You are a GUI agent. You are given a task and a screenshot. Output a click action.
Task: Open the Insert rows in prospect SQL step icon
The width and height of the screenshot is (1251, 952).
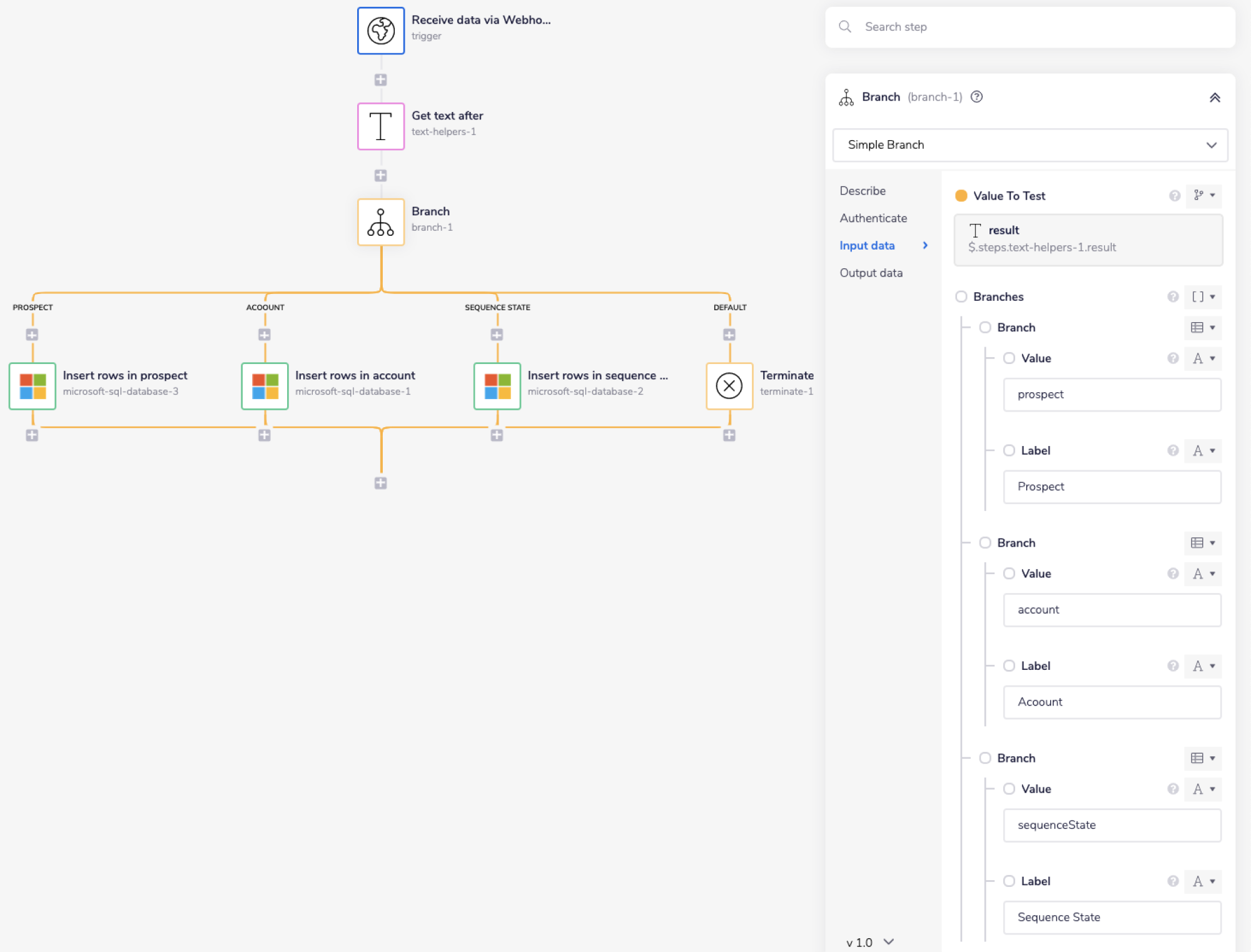click(x=33, y=386)
